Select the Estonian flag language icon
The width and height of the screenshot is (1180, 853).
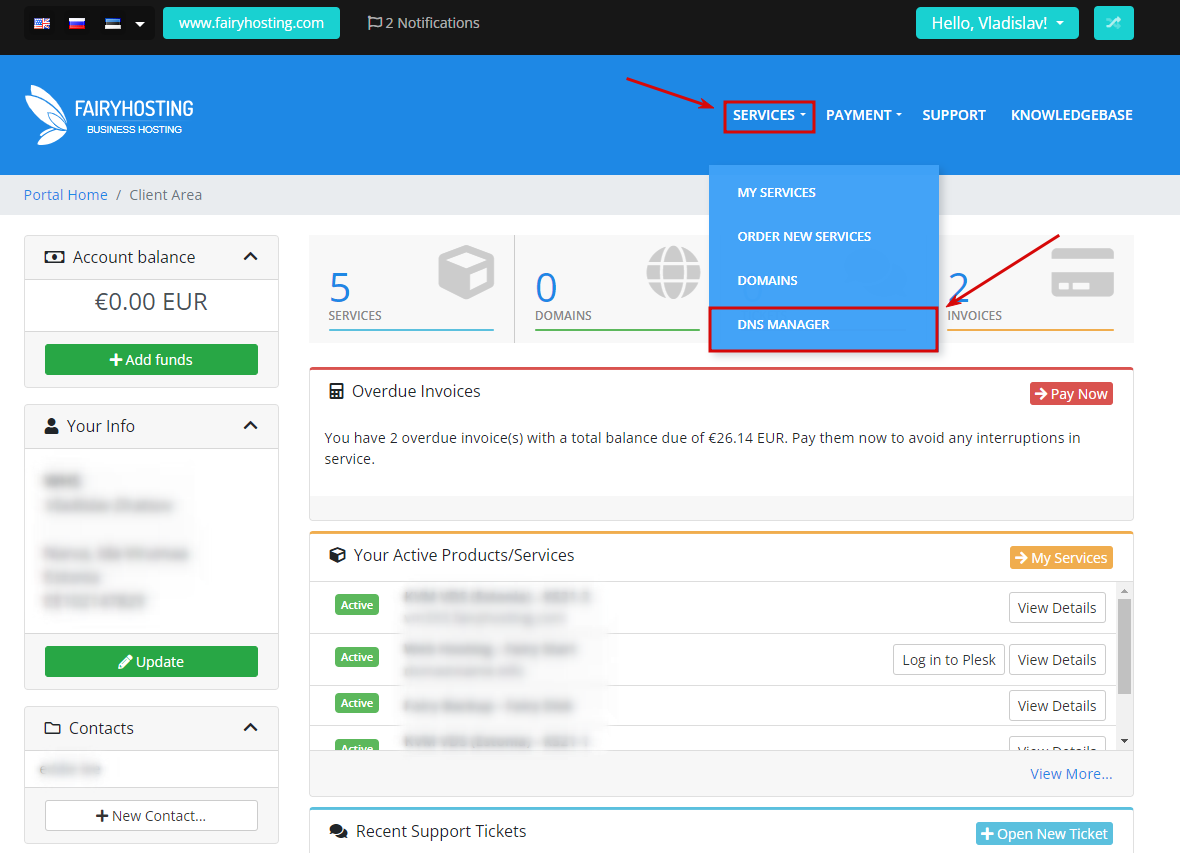pos(113,23)
